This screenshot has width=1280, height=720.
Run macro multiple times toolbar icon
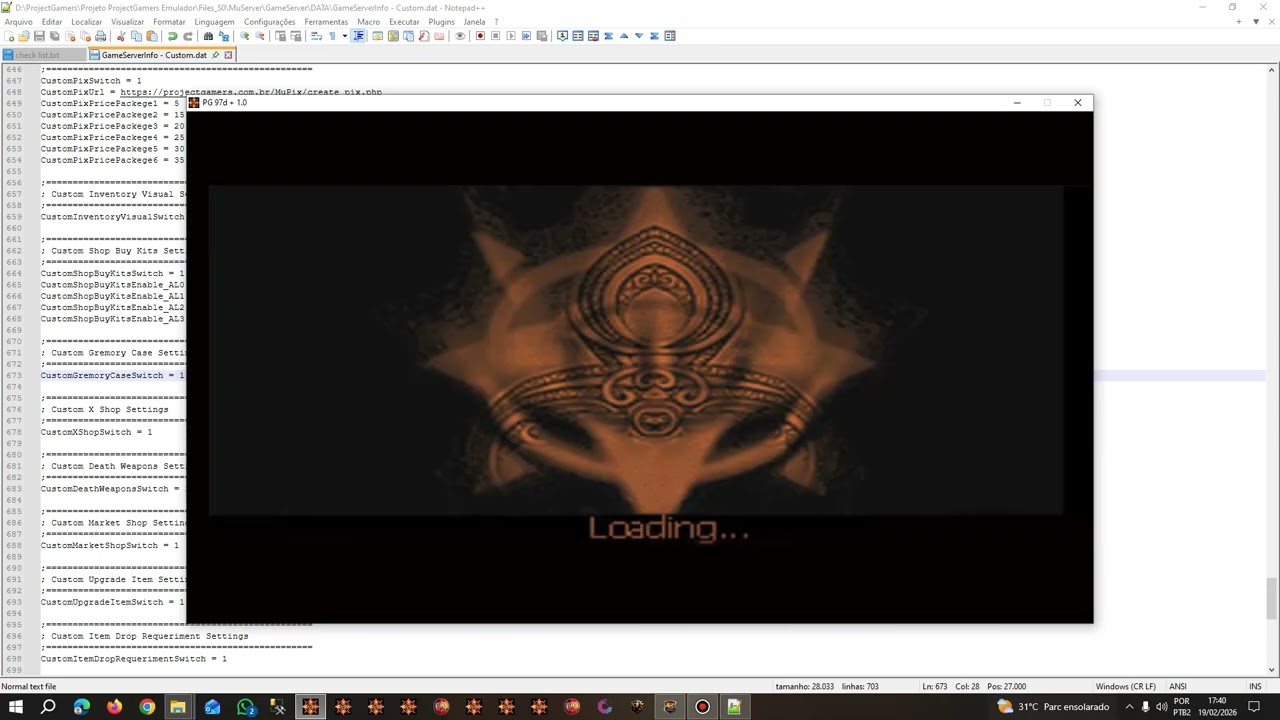click(526, 36)
